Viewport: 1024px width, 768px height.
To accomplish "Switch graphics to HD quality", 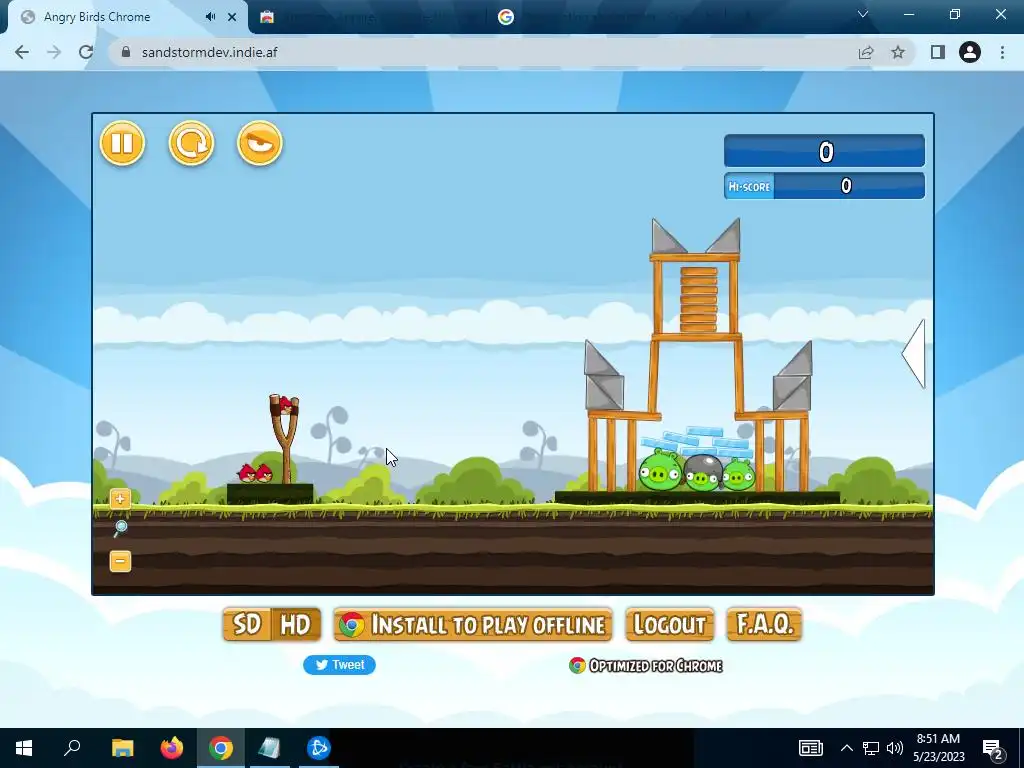I will (x=295, y=625).
